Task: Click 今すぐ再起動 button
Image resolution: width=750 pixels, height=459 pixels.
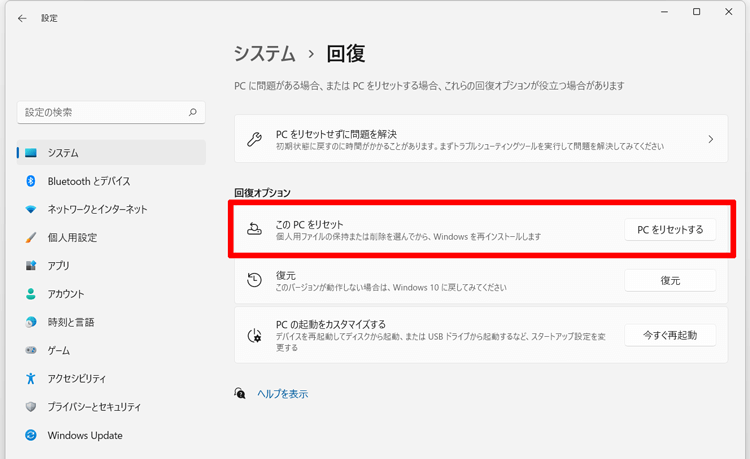Action: point(670,335)
